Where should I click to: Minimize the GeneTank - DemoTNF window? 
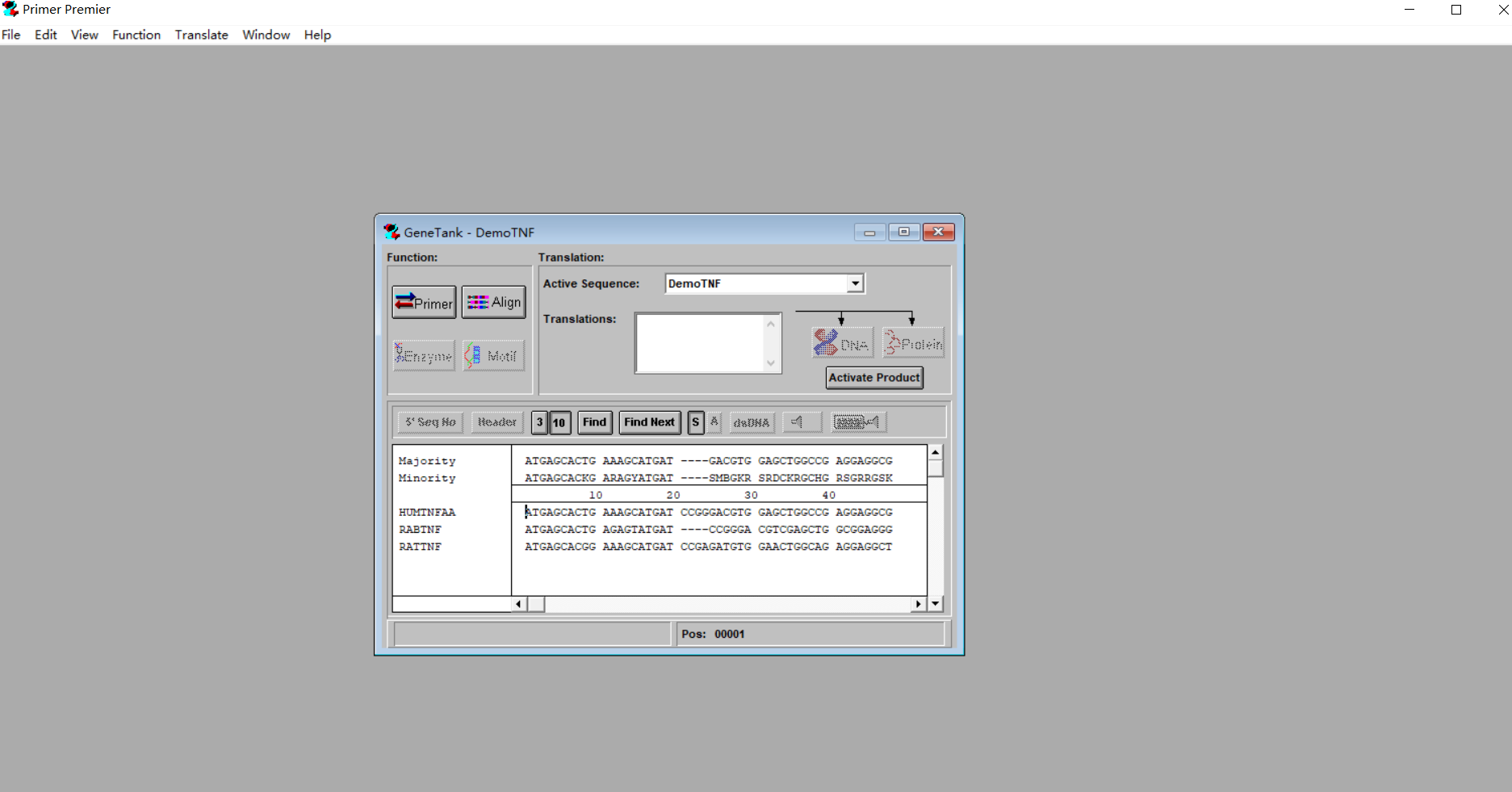[869, 233]
